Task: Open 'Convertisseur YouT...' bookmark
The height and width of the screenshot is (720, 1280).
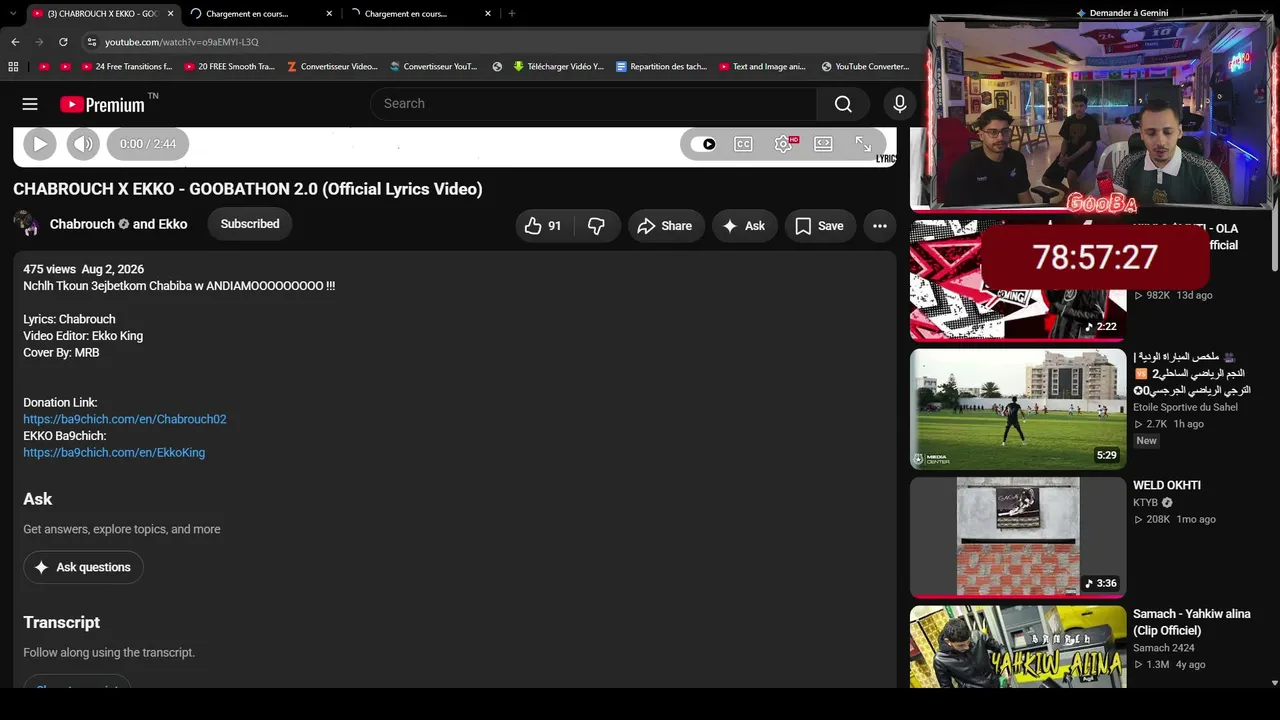Action: pyautogui.click(x=434, y=67)
